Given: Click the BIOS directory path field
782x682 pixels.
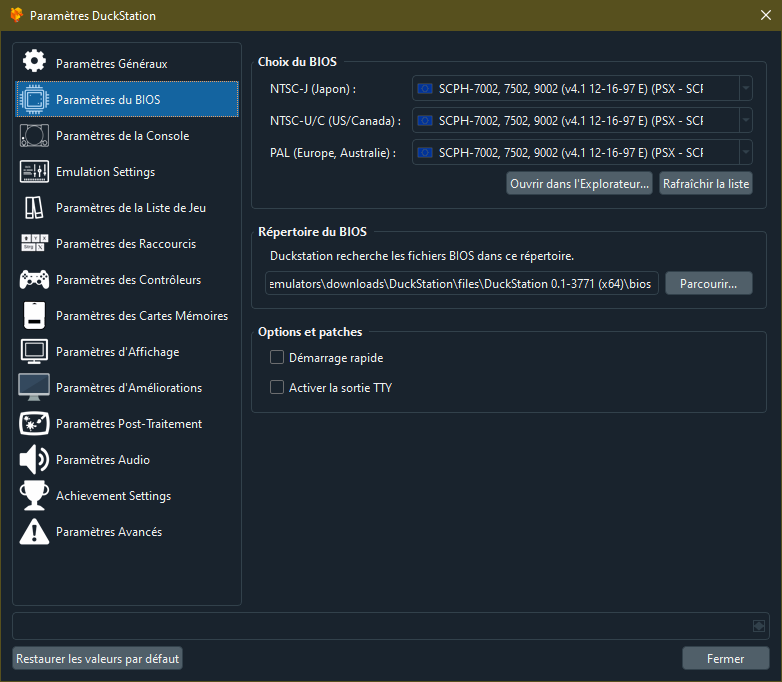Looking at the screenshot, I should click(461, 284).
